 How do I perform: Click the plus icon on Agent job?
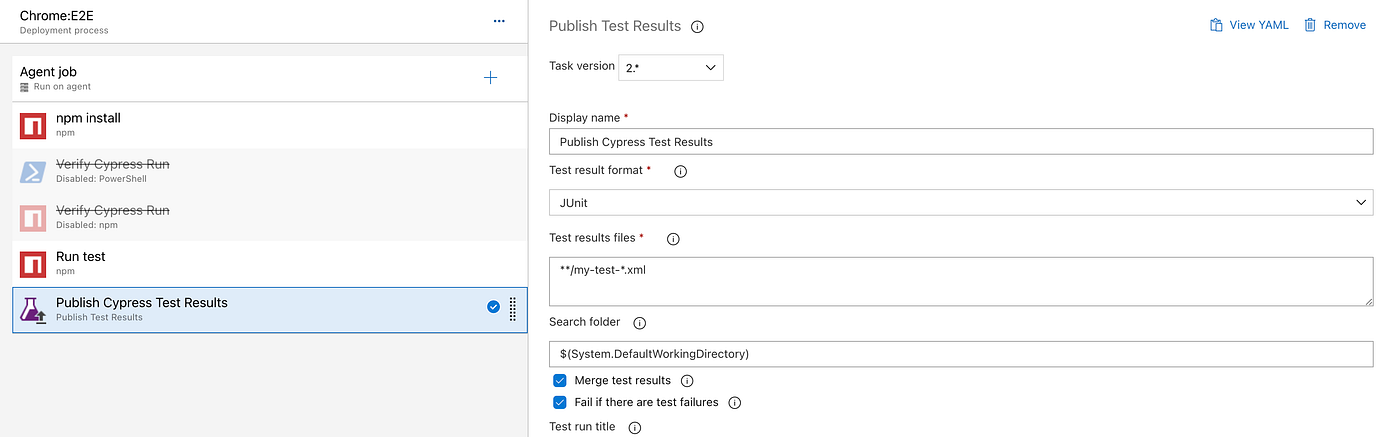coord(490,78)
